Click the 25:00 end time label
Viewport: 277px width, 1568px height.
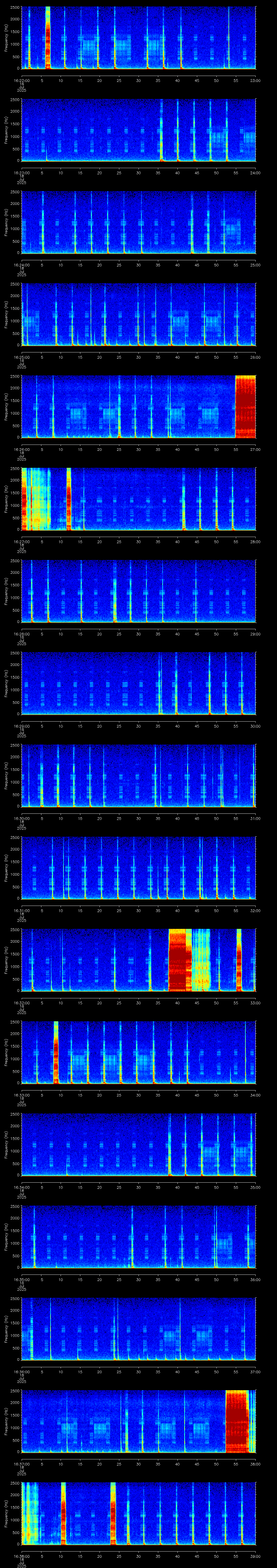[x=255, y=265]
